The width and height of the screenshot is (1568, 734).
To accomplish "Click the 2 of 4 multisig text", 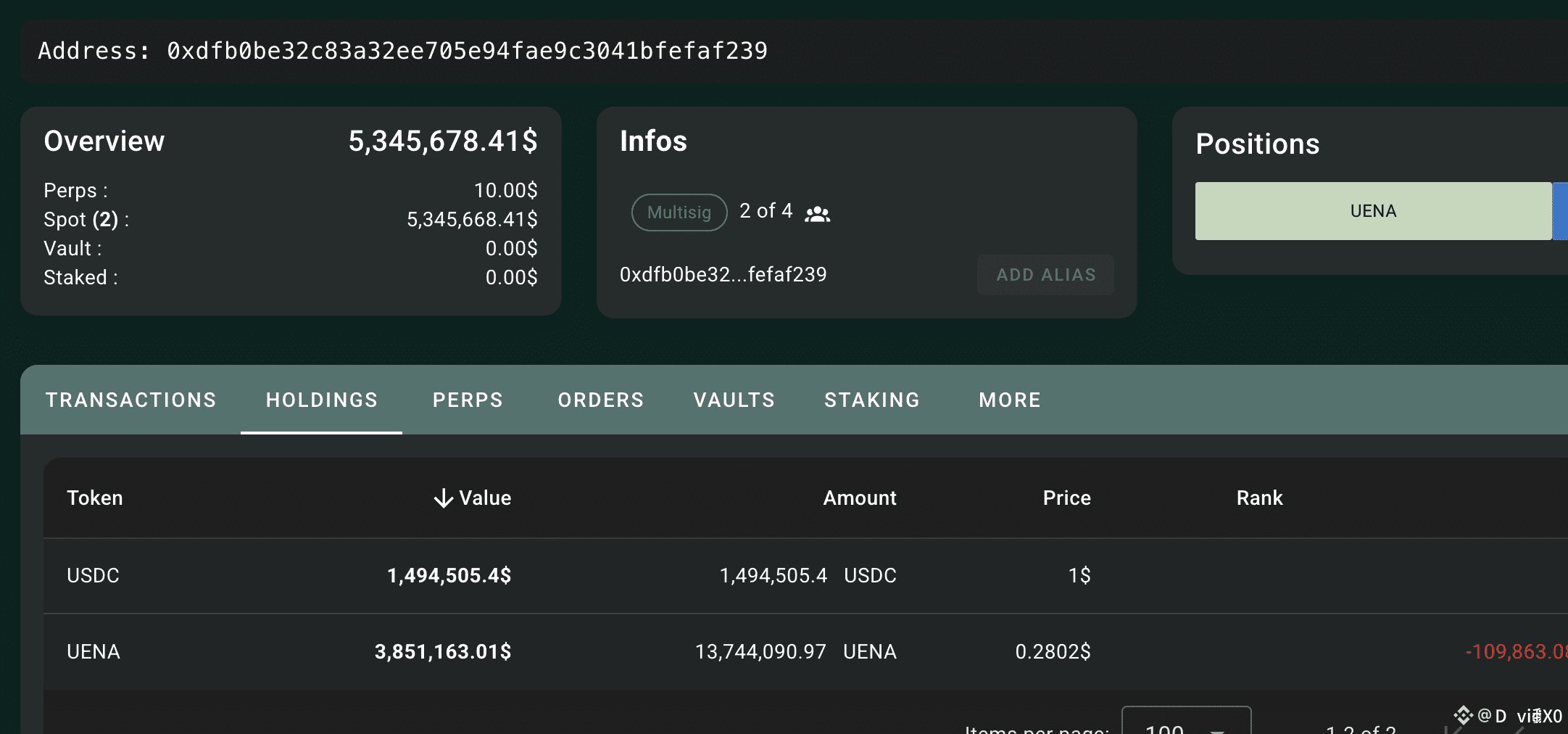I will pos(766,211).
